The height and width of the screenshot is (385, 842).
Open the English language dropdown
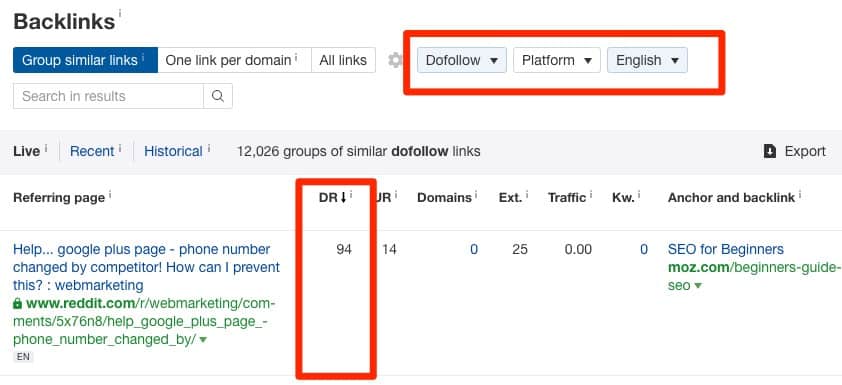tap(647, 60)
